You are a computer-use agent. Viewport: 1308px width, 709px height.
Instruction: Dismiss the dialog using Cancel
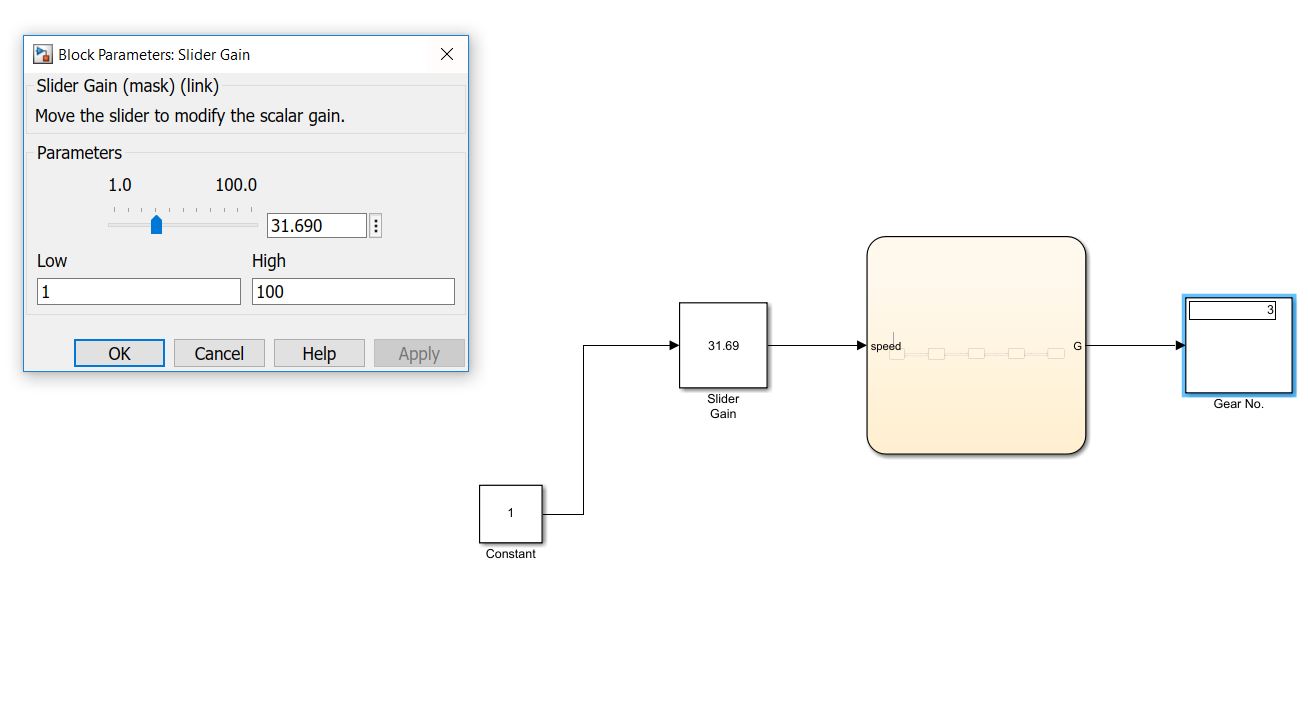tap(219, 353)
